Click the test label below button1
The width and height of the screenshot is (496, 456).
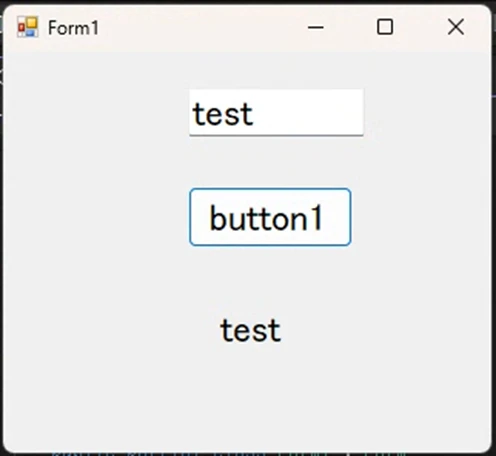(251, 330)
